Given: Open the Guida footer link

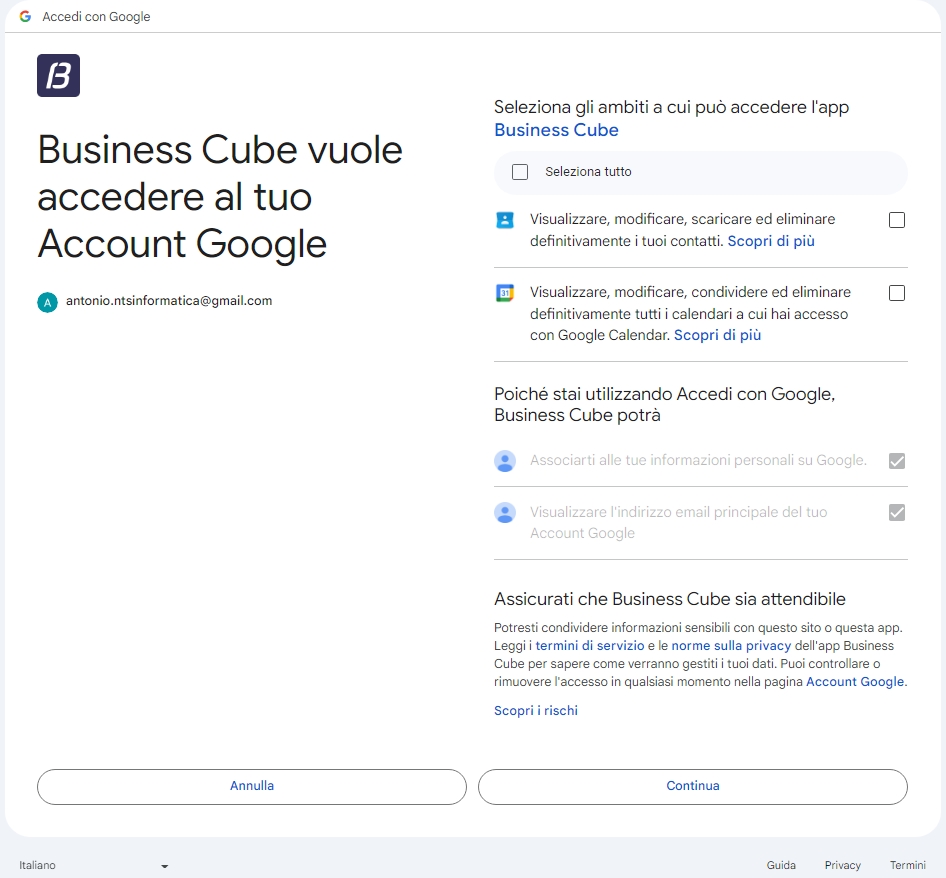Looking at the screenshot, I should 781,865.
